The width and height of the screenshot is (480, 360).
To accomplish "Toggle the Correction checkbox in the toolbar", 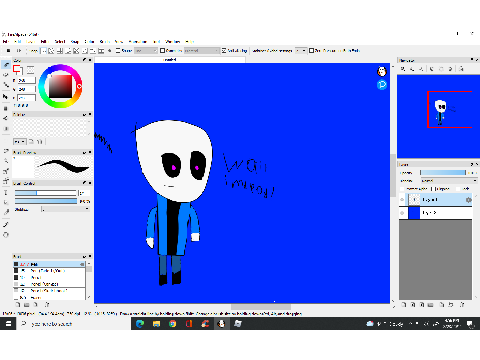I will pos(162,51).
